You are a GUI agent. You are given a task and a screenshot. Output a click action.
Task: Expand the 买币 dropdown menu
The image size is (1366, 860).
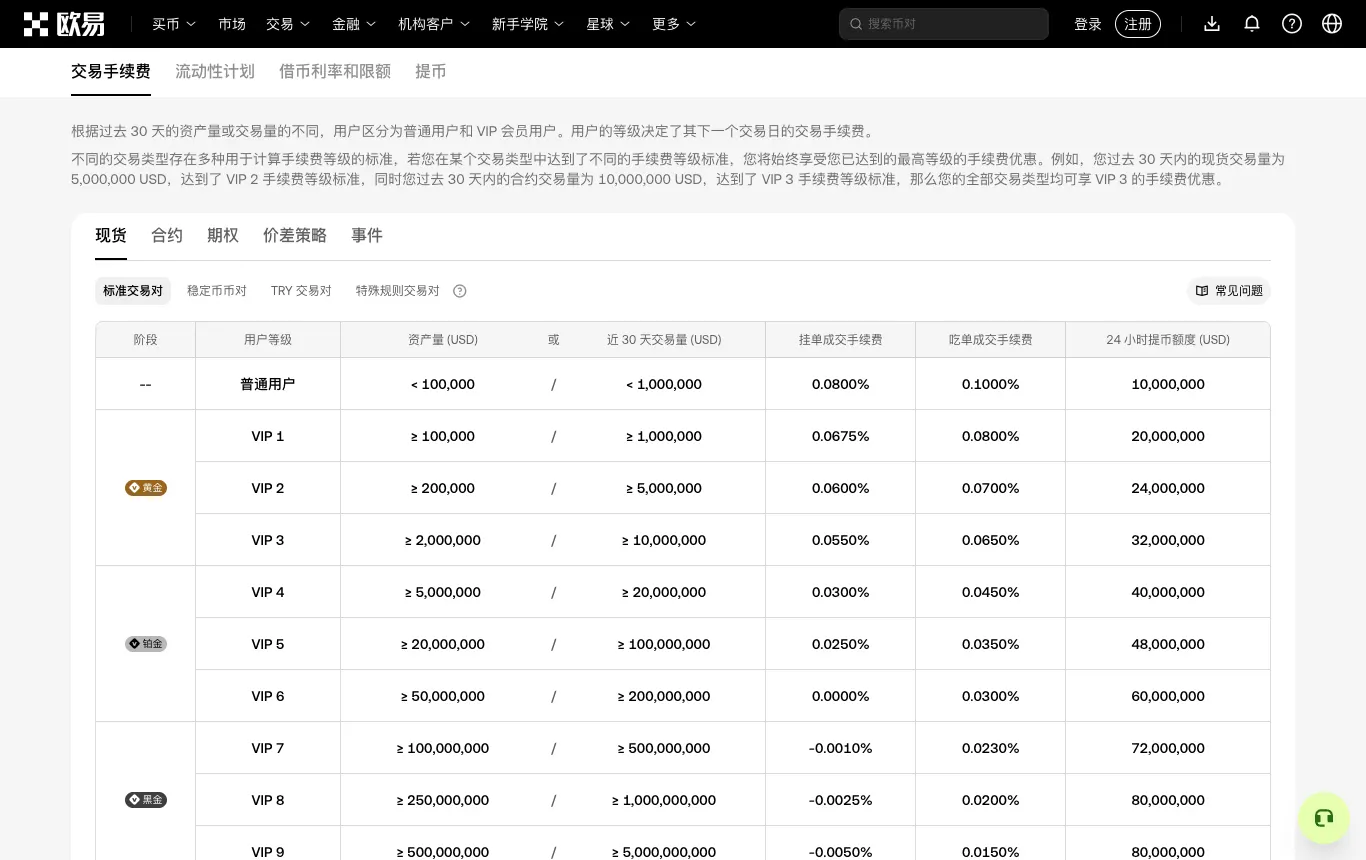pyautogui.click(x=174, y=24)
